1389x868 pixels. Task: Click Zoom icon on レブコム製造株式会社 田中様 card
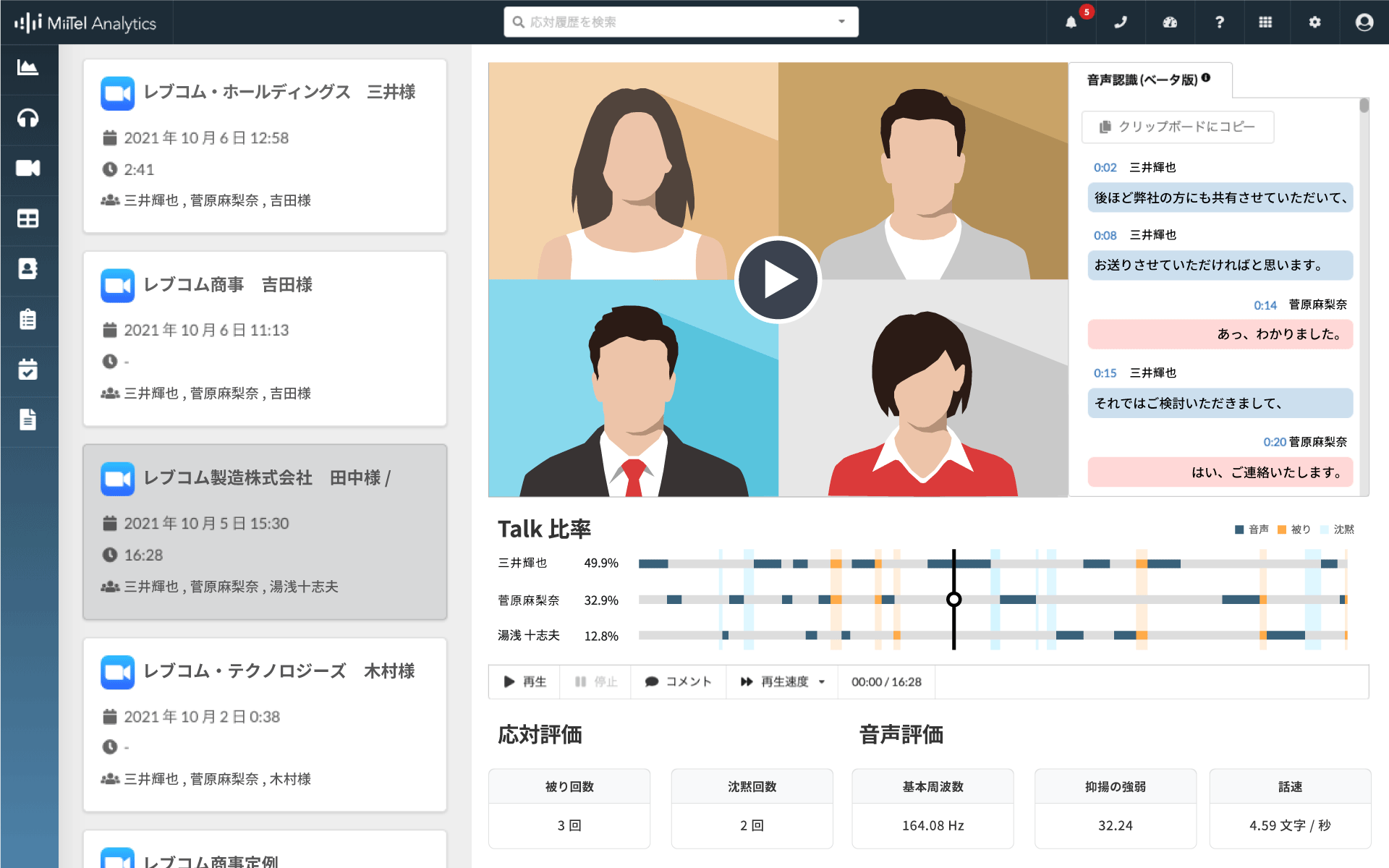click(x=117, y=479)
